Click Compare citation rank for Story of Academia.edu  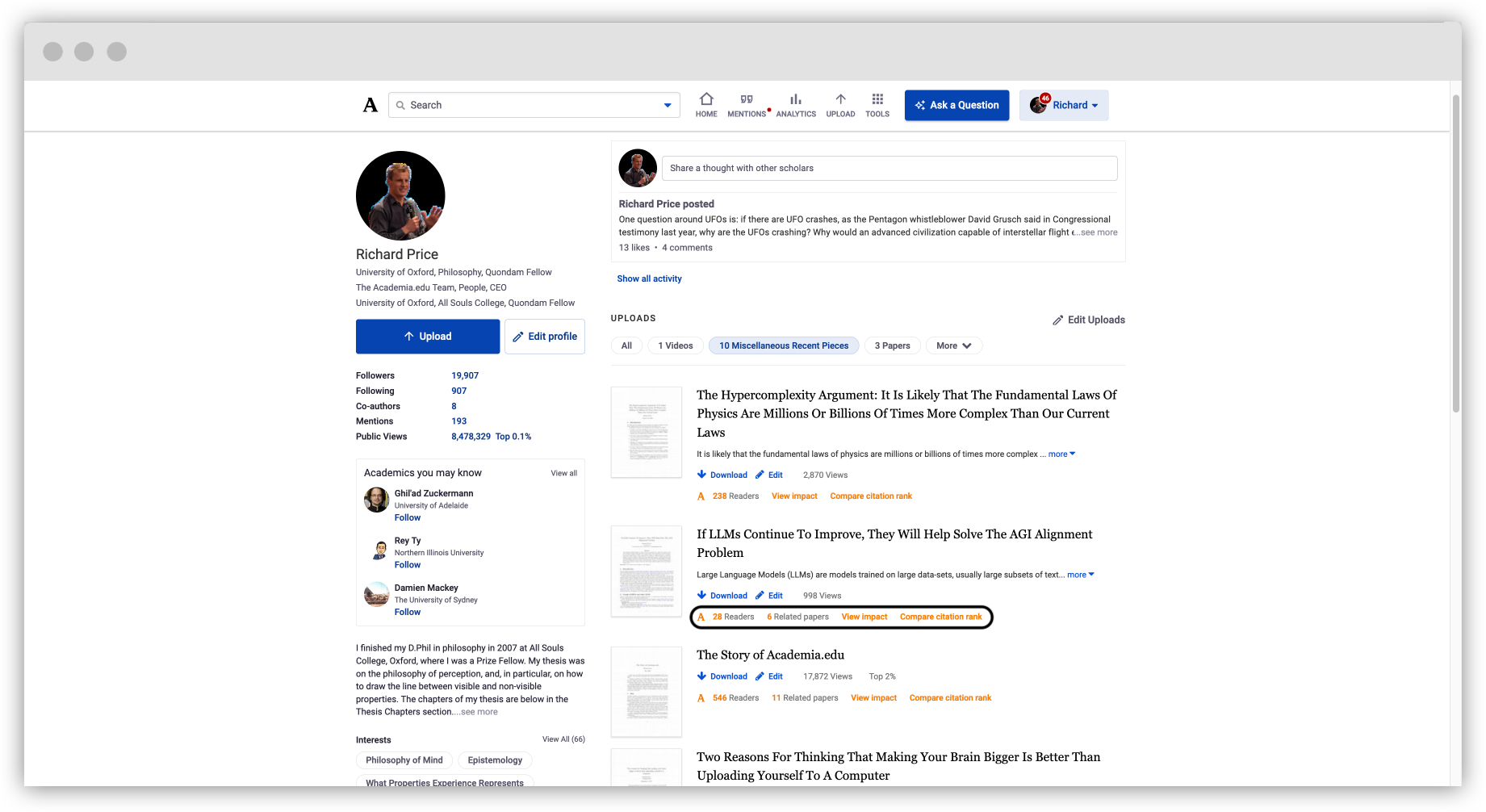(x=950, y=698)
